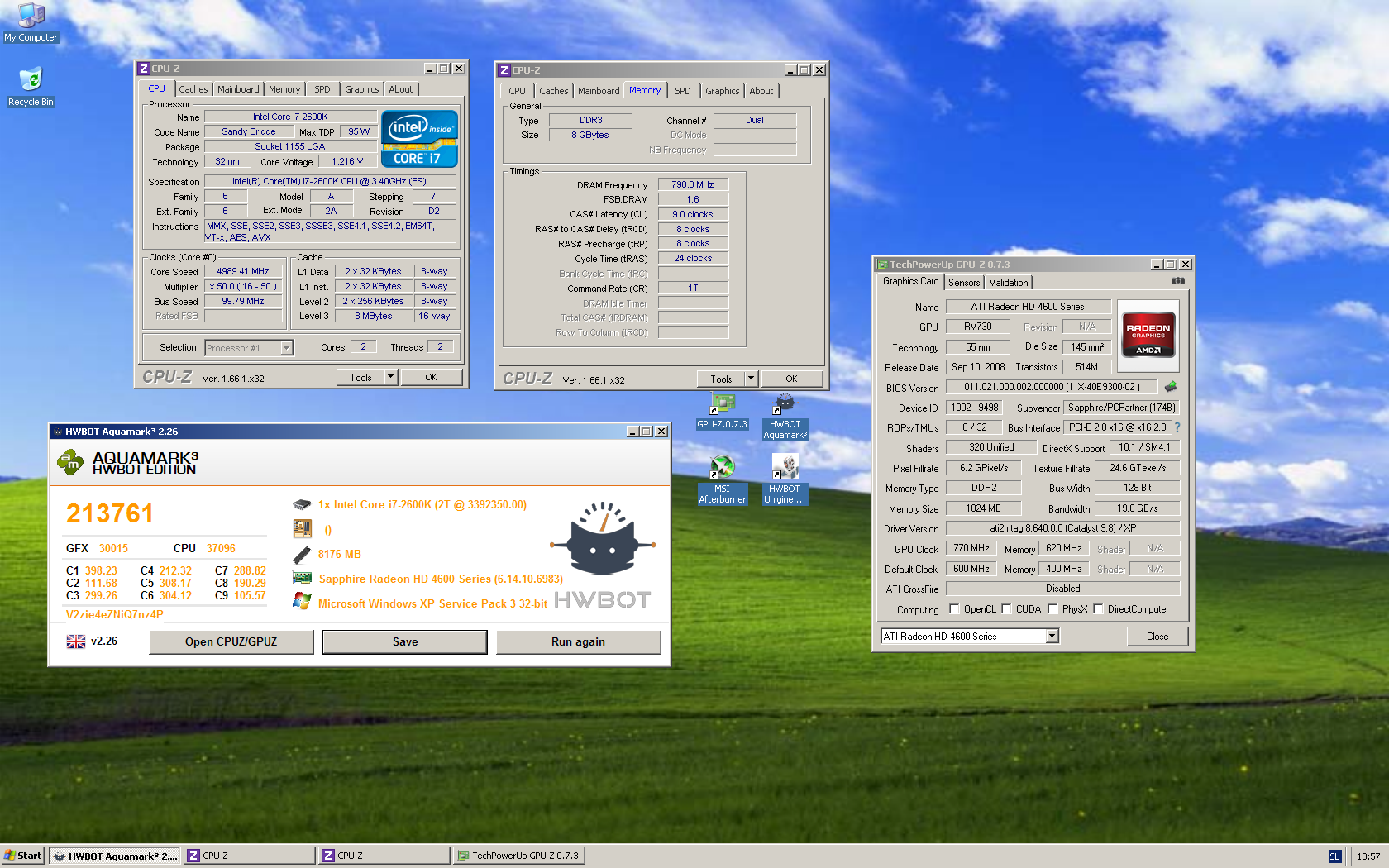Viewport: 1389px width, 868px height.
Task: Click the CPU-Z title bar icon of CPU window
Action: [144, 69]
